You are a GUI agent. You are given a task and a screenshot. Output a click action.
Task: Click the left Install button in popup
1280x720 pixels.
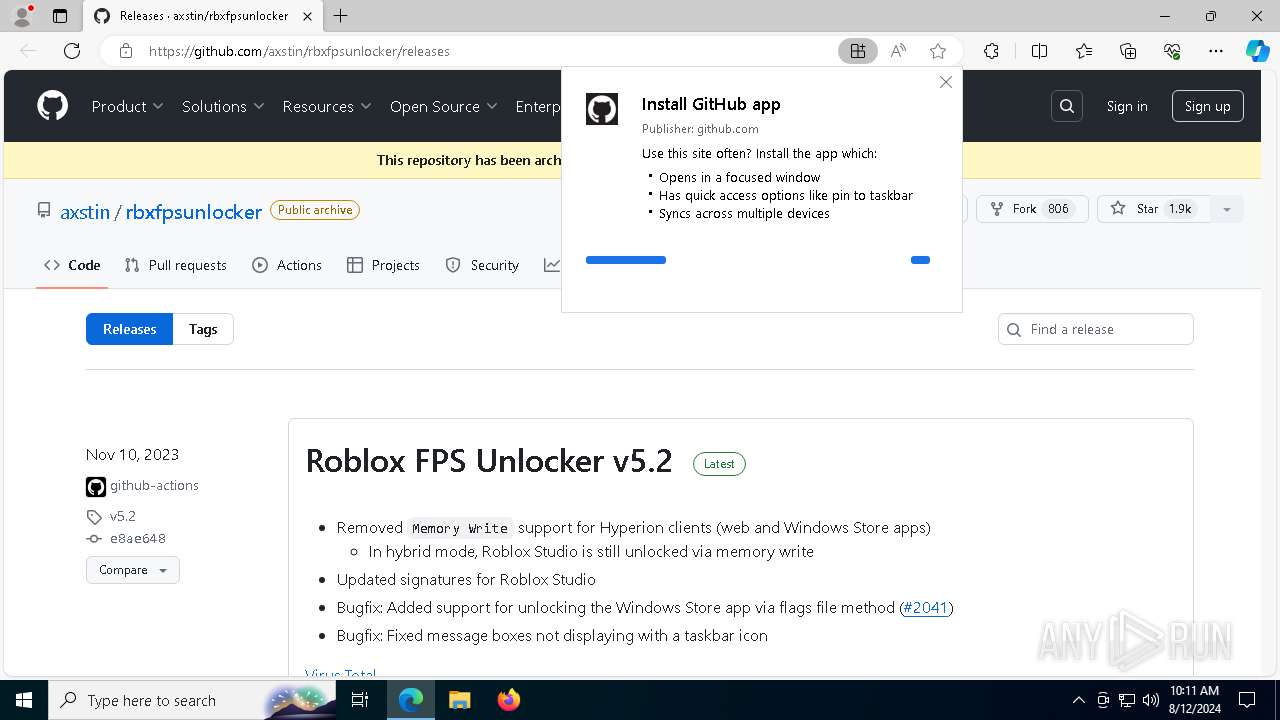626,260
